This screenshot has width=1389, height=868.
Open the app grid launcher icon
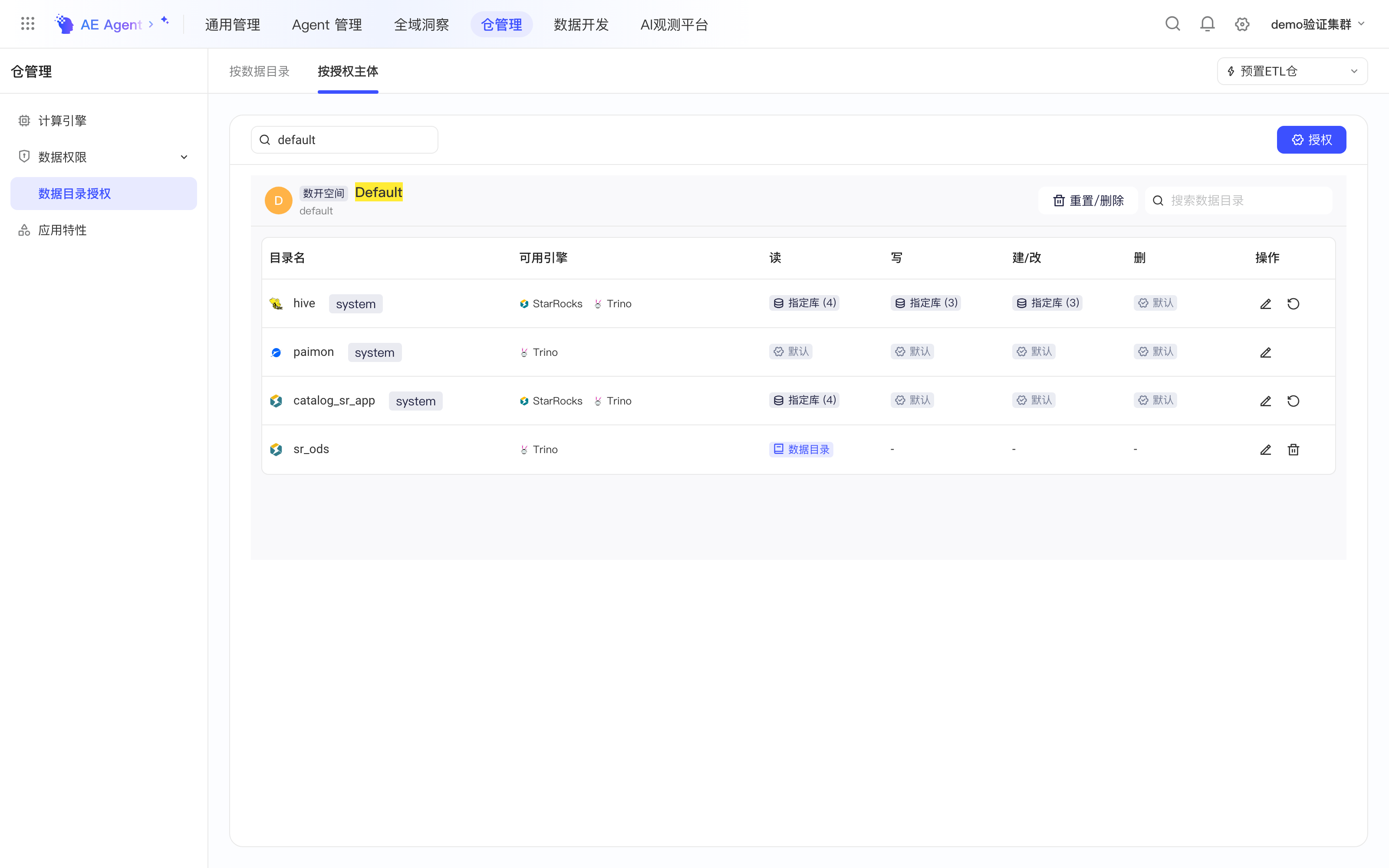point(27,24)
